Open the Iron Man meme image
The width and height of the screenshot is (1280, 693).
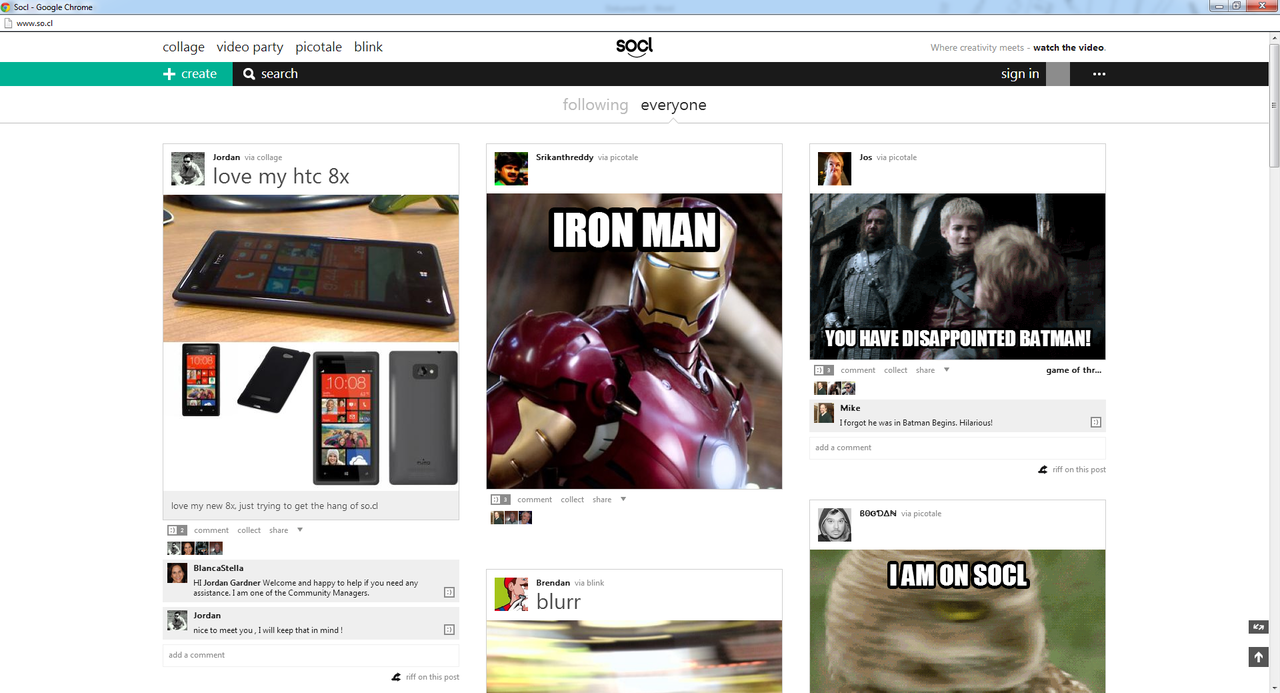pyautogui.click(x=634, y=341)
